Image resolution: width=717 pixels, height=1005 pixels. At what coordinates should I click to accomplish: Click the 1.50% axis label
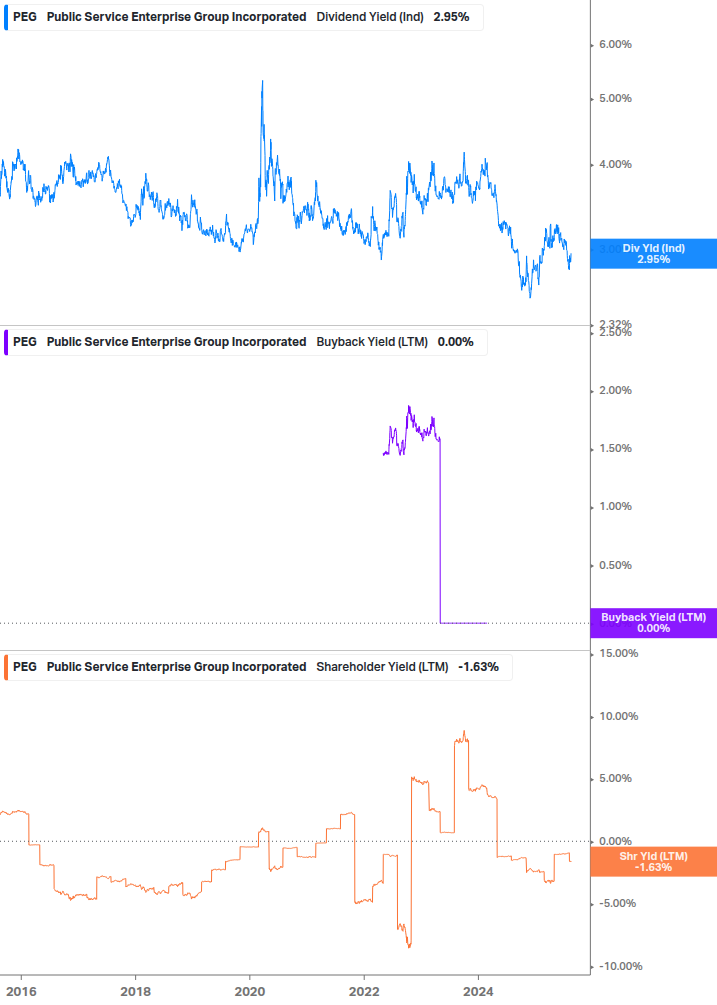point(615,449)
